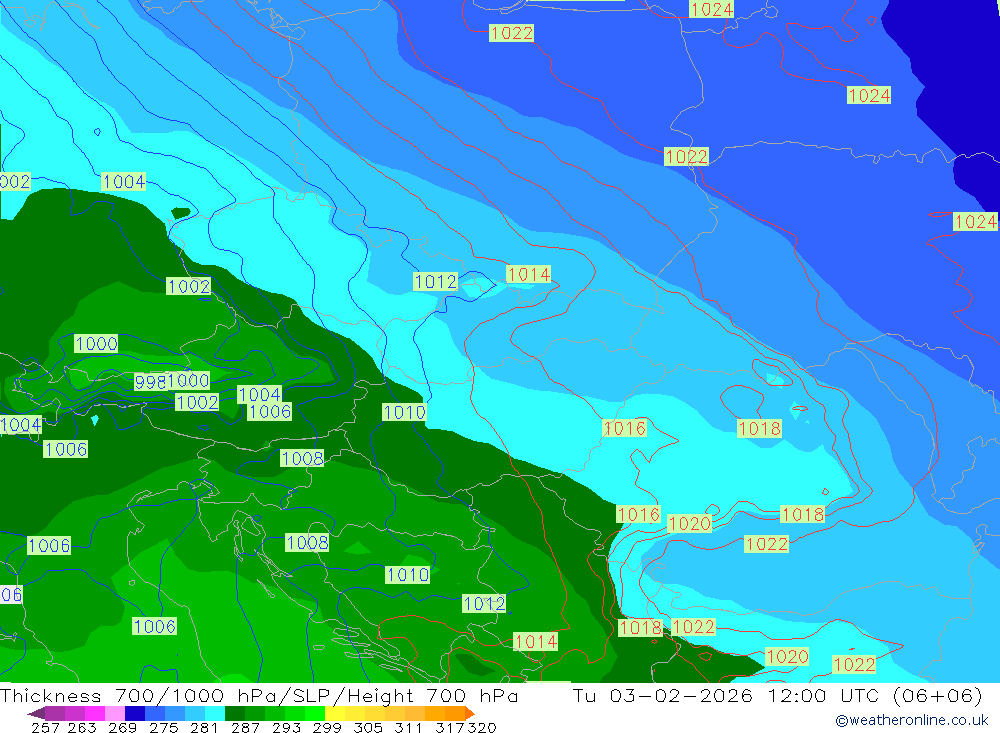Click the blue 1012 label above red 1014 at bottom
Screen dimensions: 1000x733
coord(484,603)
